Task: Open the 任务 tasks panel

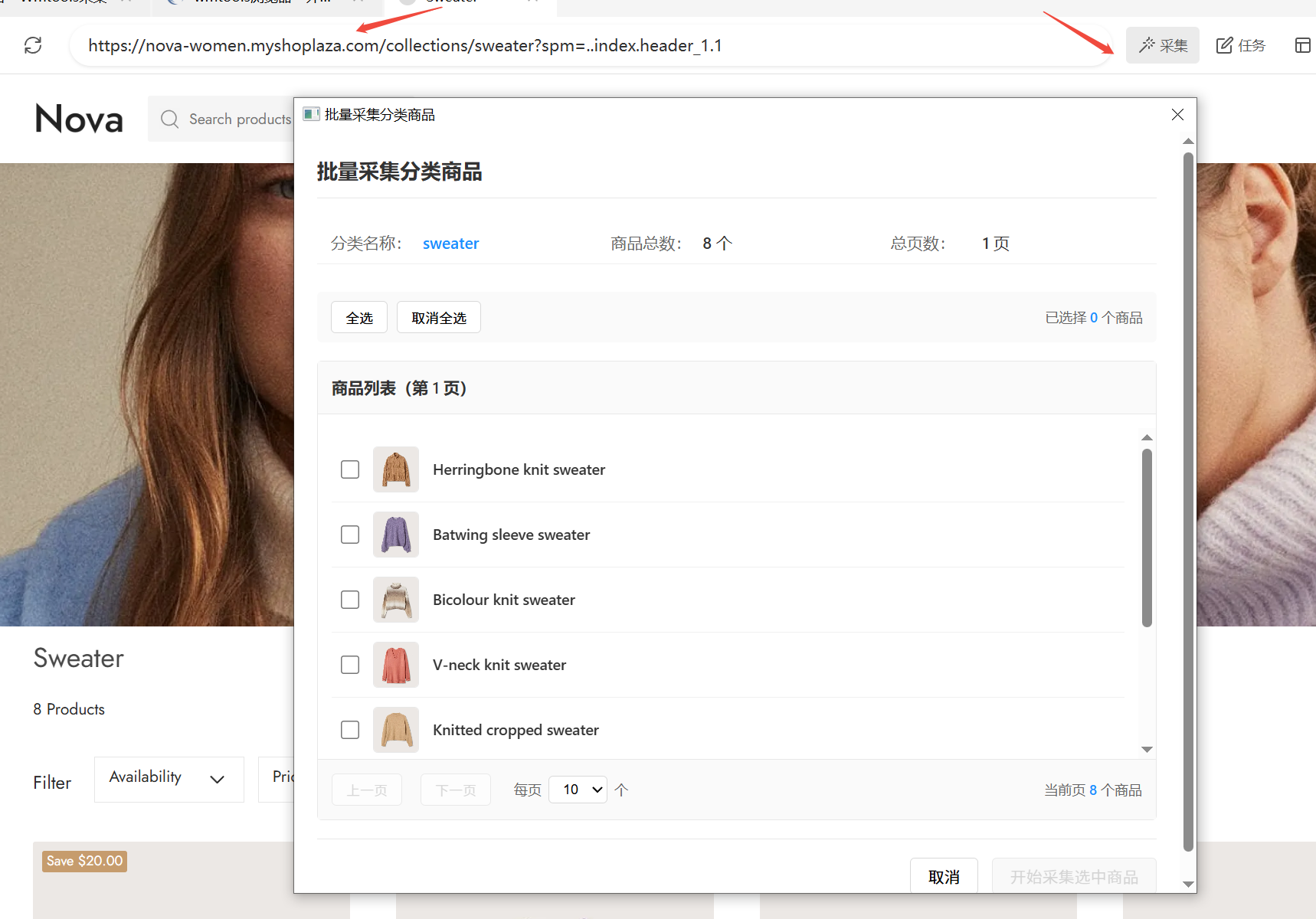Action: click(x=1241, y=45)
